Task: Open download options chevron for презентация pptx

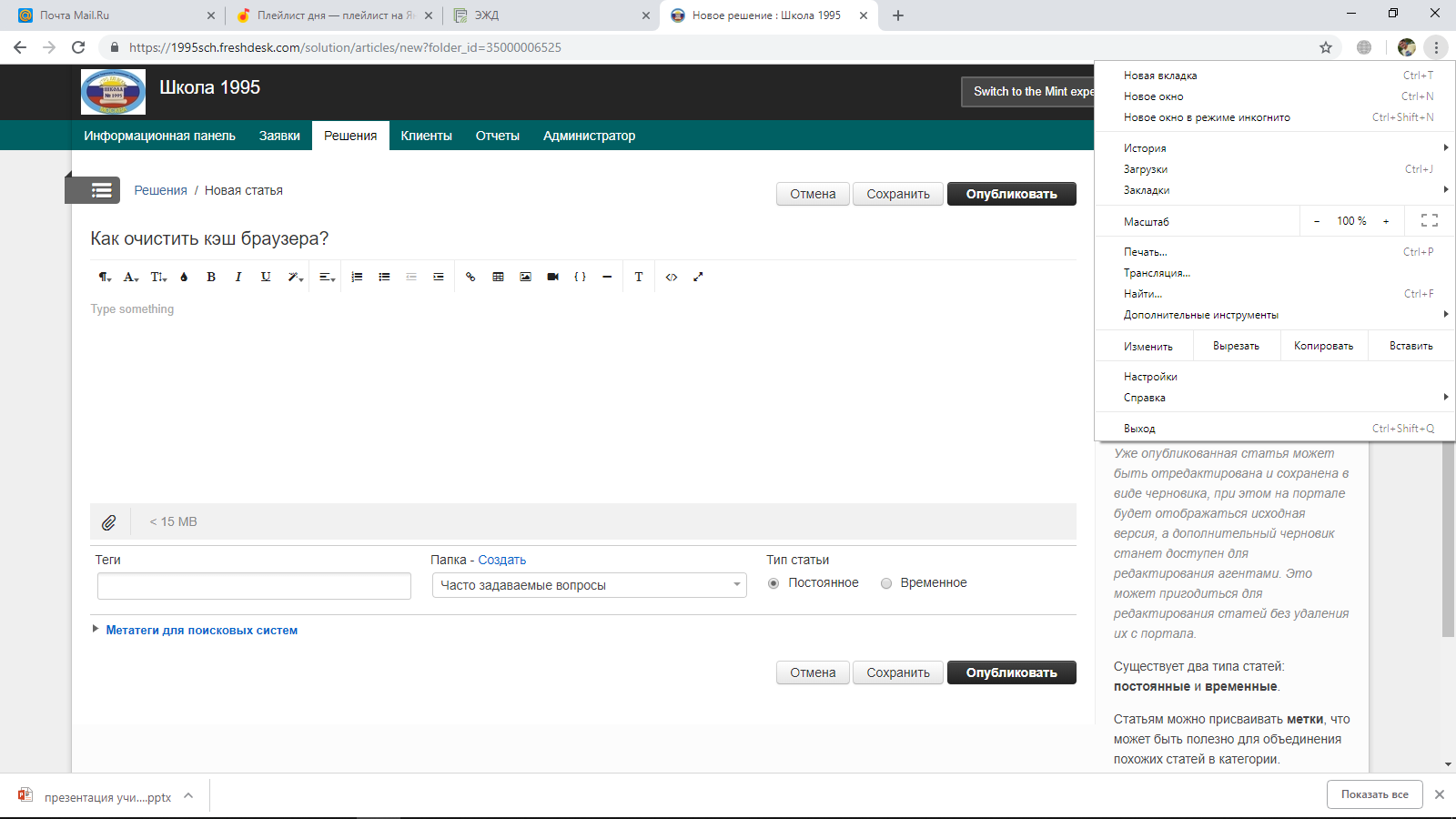Action: [x=188, y=795]
